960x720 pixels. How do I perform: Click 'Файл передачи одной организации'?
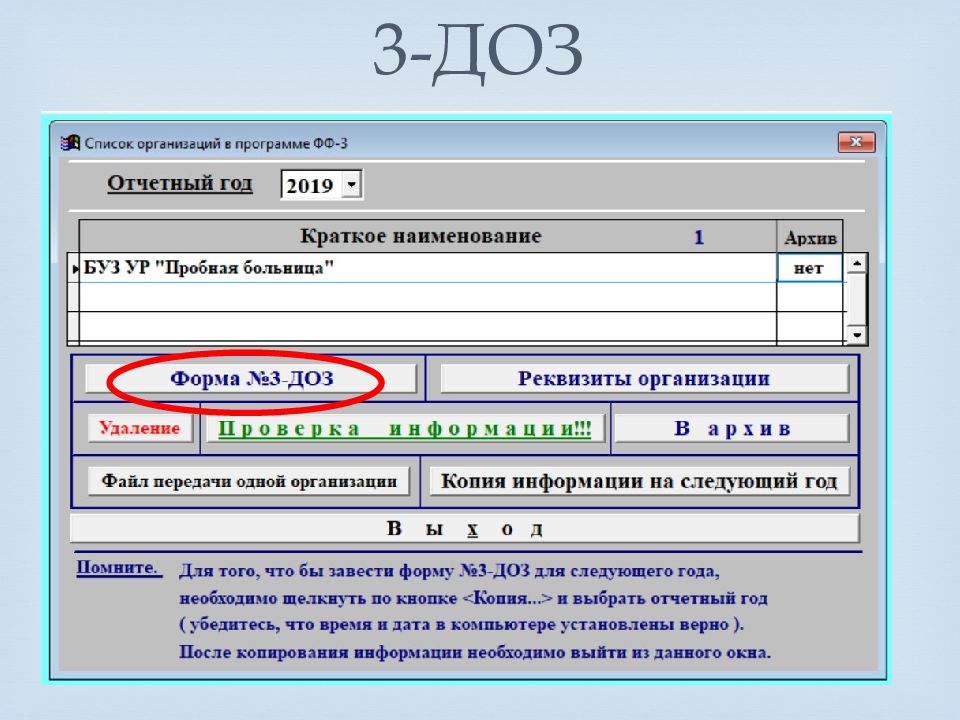pos(249,481)
